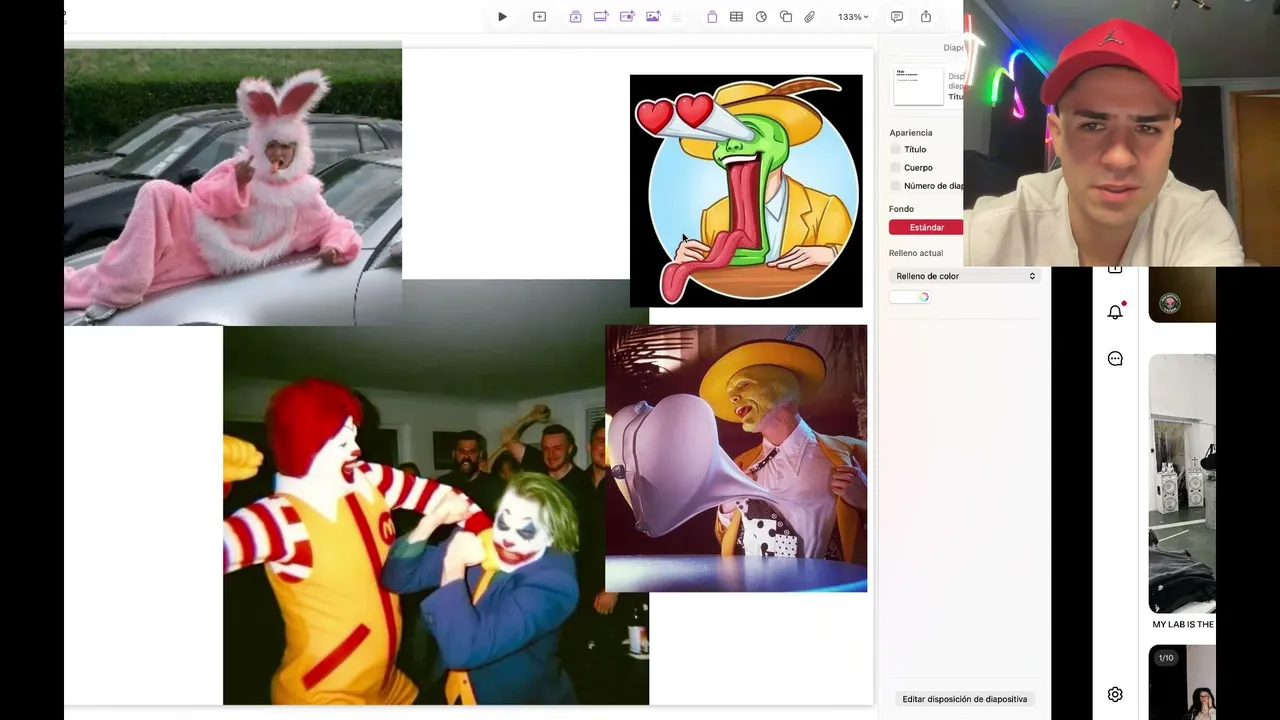Insert a shape from the toolbar
This screenshot has height=720, width=1280.
786,17
